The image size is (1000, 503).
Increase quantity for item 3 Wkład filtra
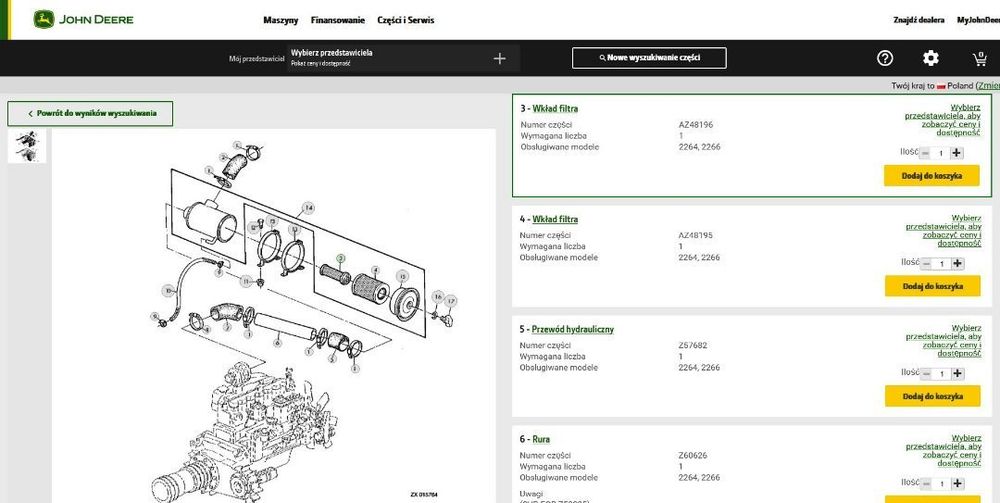pyautogui.click(x=957, y=153)
